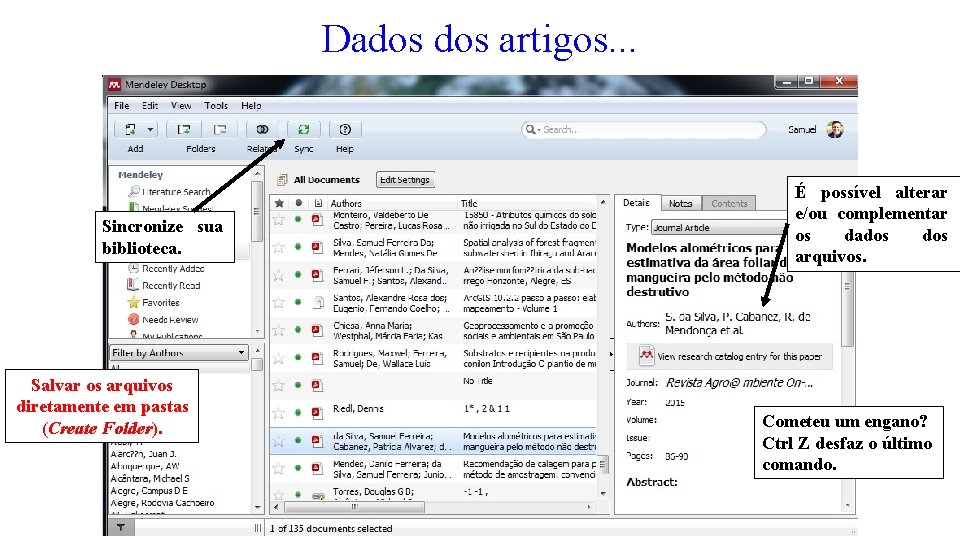This screenshot has width=960, height=540.
Task: Click the Add document toolbar icon
Action: (130, 129)
